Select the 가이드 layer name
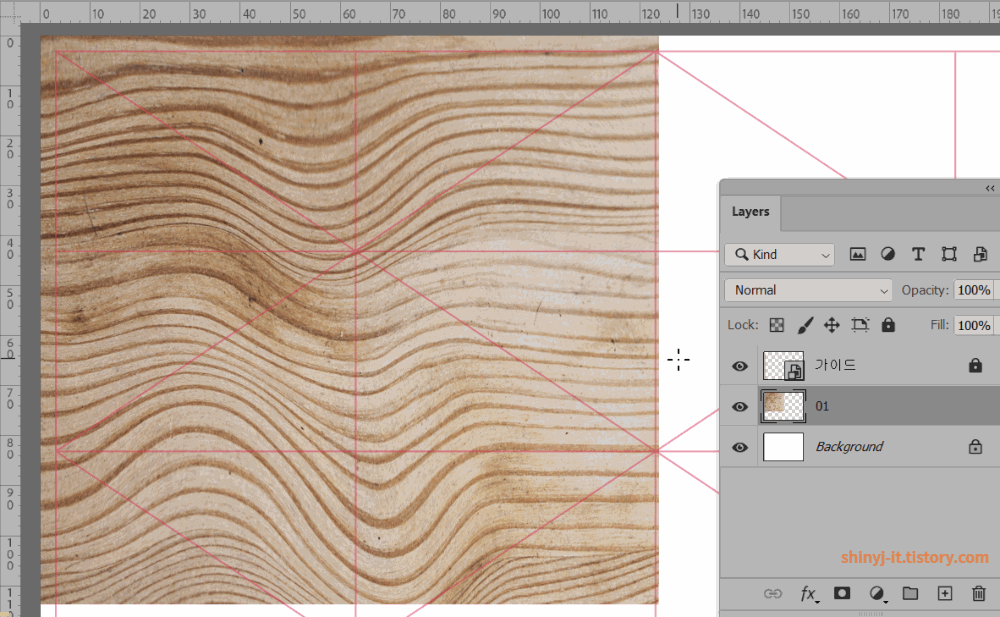 pyautogui.click(x=835, y=366)
